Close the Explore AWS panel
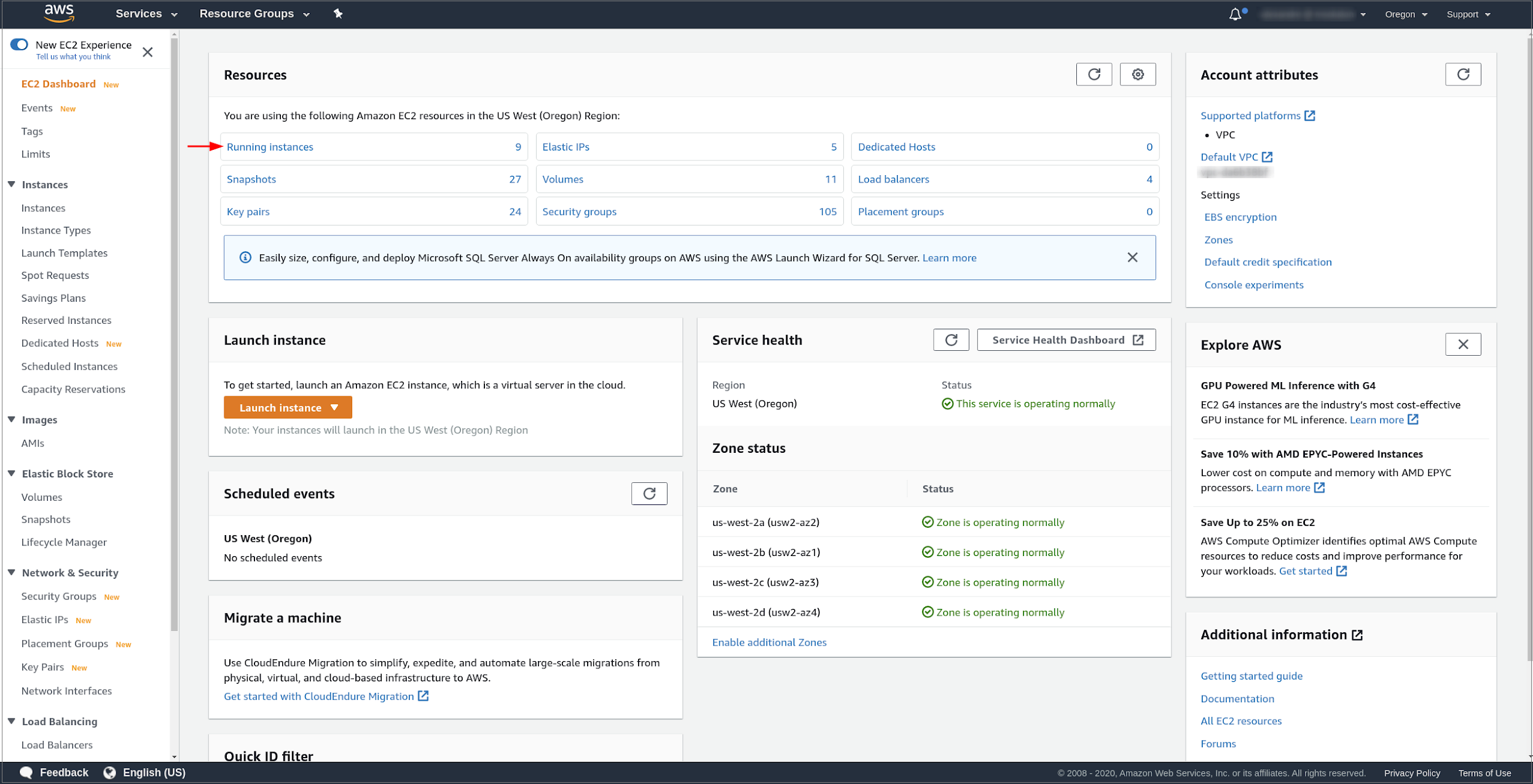The image size is (1533, 784). click(x=1462, y=344)
